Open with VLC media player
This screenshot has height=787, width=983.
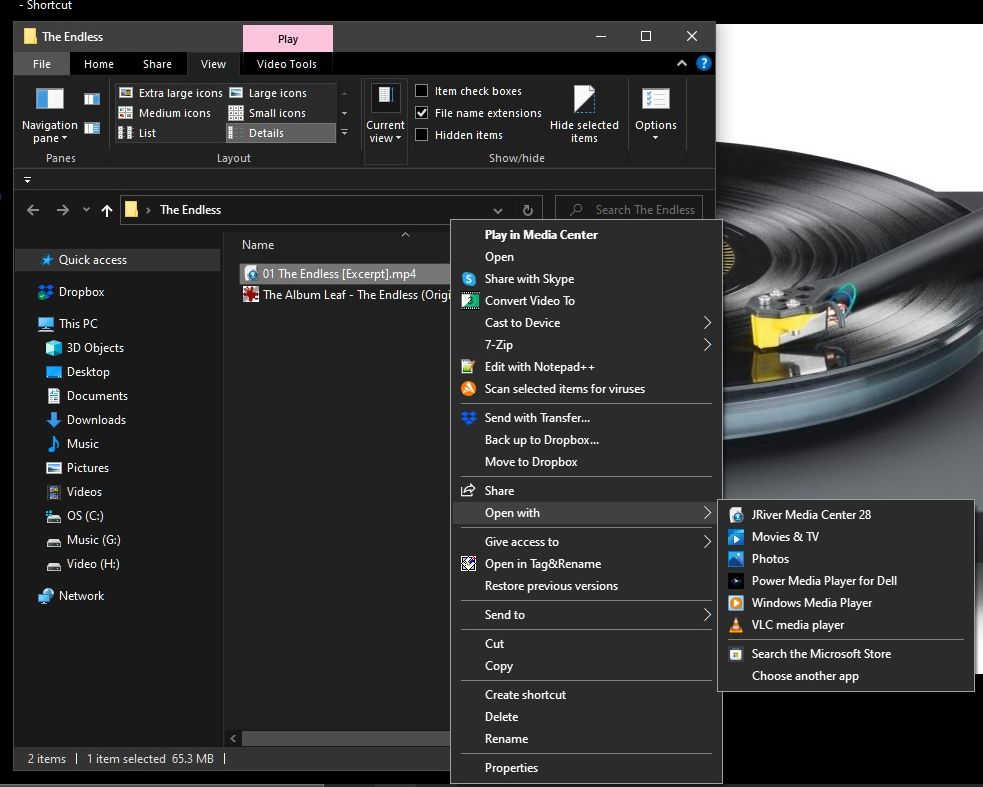tap(797, 625)
